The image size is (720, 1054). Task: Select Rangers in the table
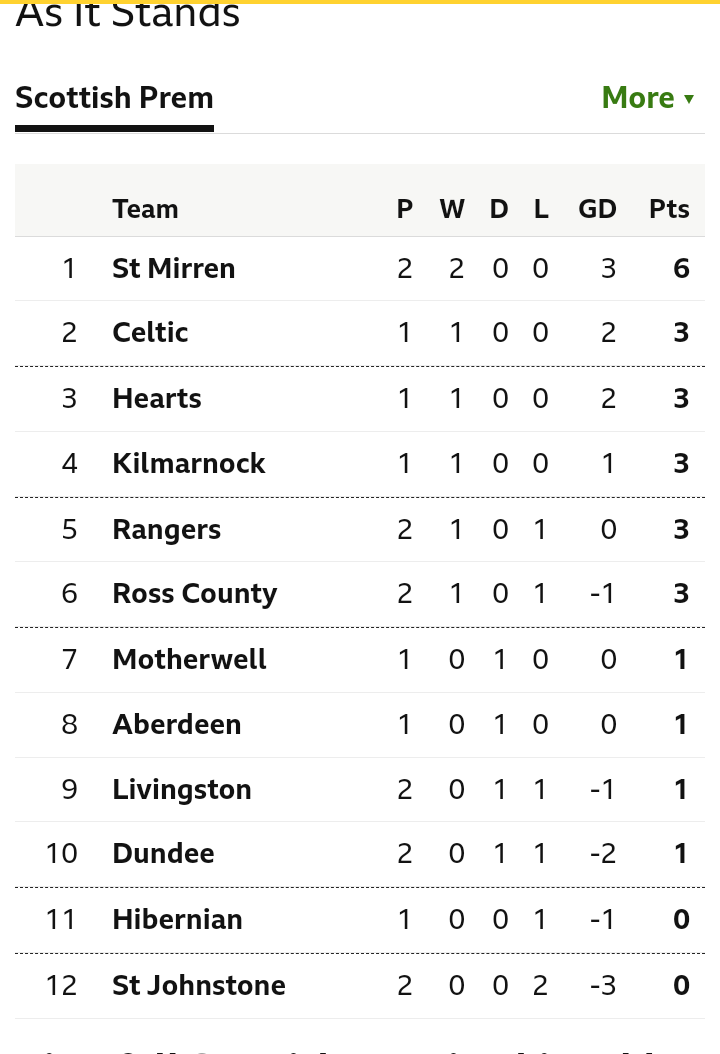[167, 529]
